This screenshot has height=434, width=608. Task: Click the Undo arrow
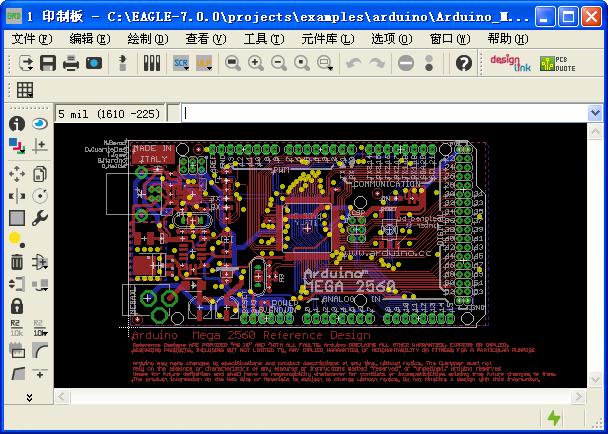pos(353,63)
